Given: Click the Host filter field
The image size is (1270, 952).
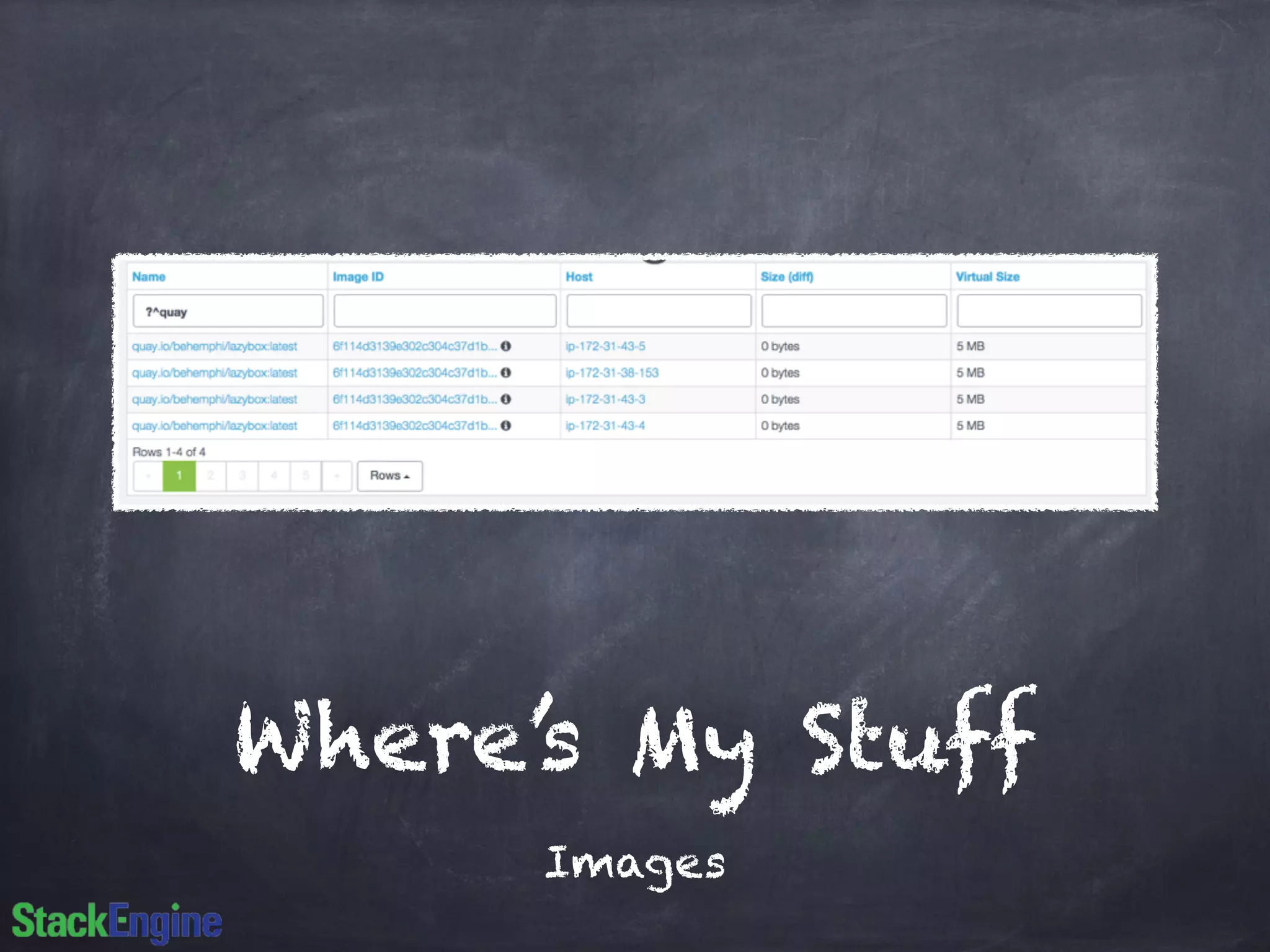Looking at the screenshot, I should coord(659,311).
